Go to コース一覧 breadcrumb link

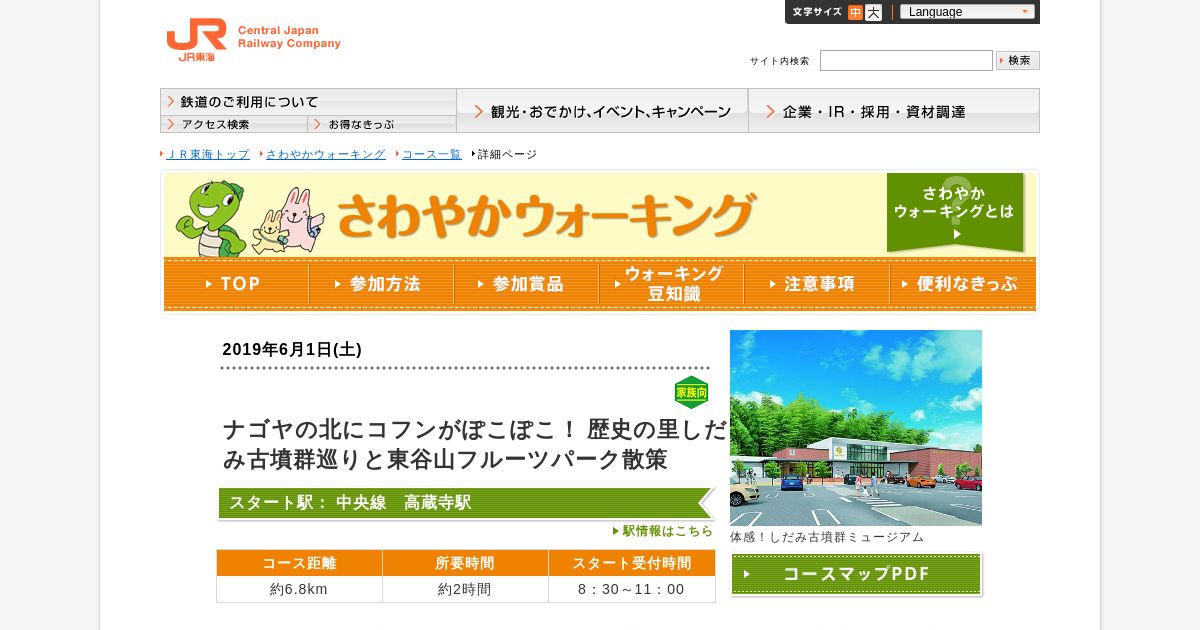coord(431,154)
